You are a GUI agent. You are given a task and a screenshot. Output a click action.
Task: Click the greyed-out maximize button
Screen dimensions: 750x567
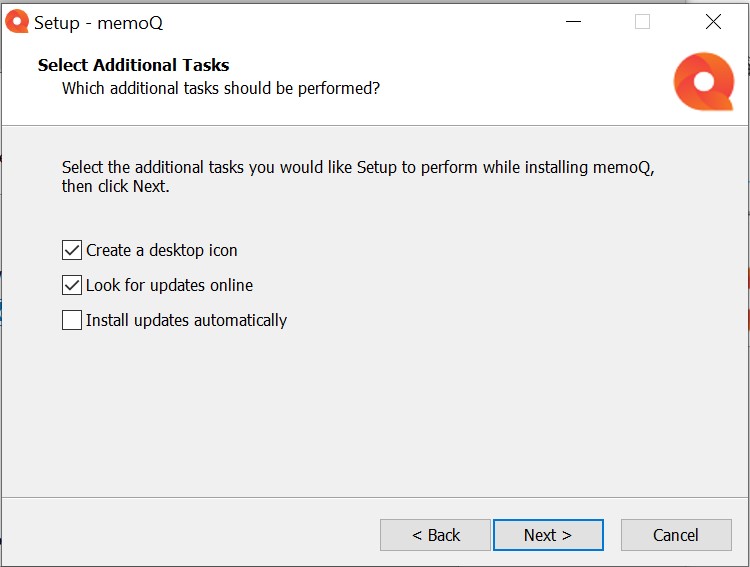pyautogui.click(x=642, y=22)
